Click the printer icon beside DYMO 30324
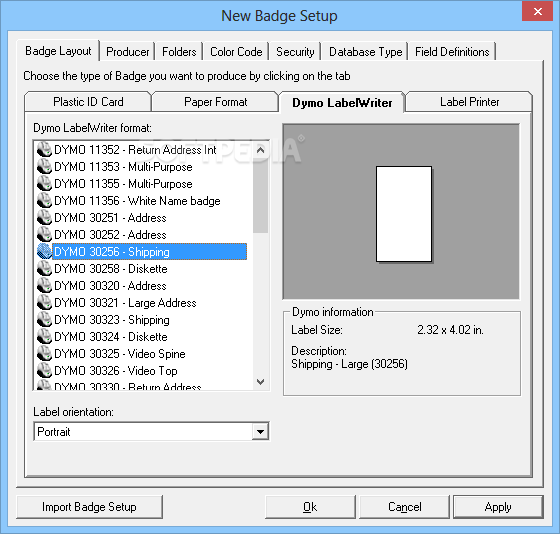Image resolution: width=560 pixels, height=534 pixels. [44, 336]
